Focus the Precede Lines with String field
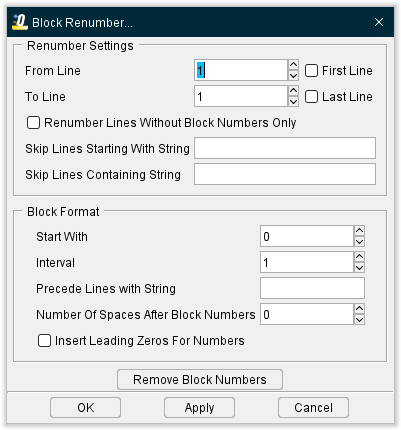This screenshot has width=401, height=430. [312, 288]
